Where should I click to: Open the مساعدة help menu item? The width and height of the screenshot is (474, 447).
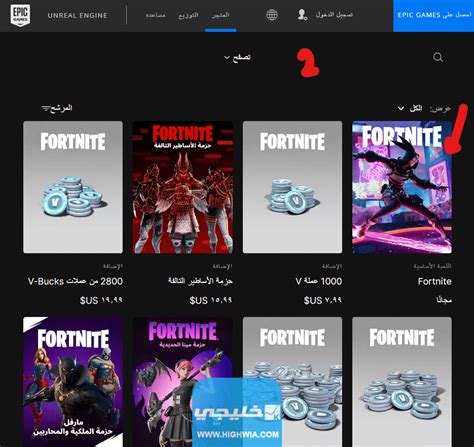(156, 15)
